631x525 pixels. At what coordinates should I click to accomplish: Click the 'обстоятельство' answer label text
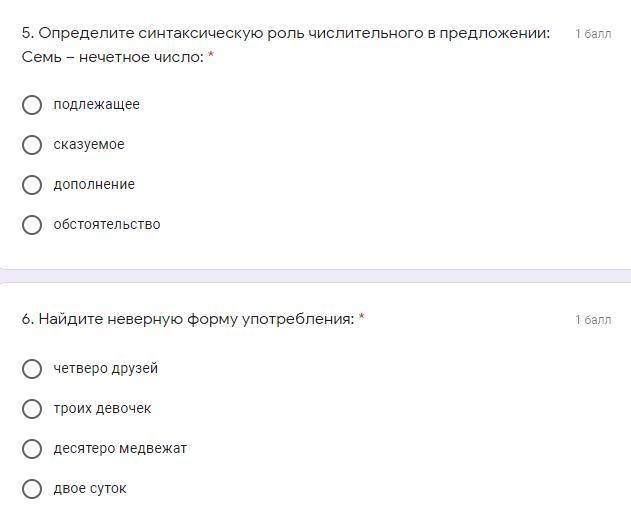coord(107,225)
